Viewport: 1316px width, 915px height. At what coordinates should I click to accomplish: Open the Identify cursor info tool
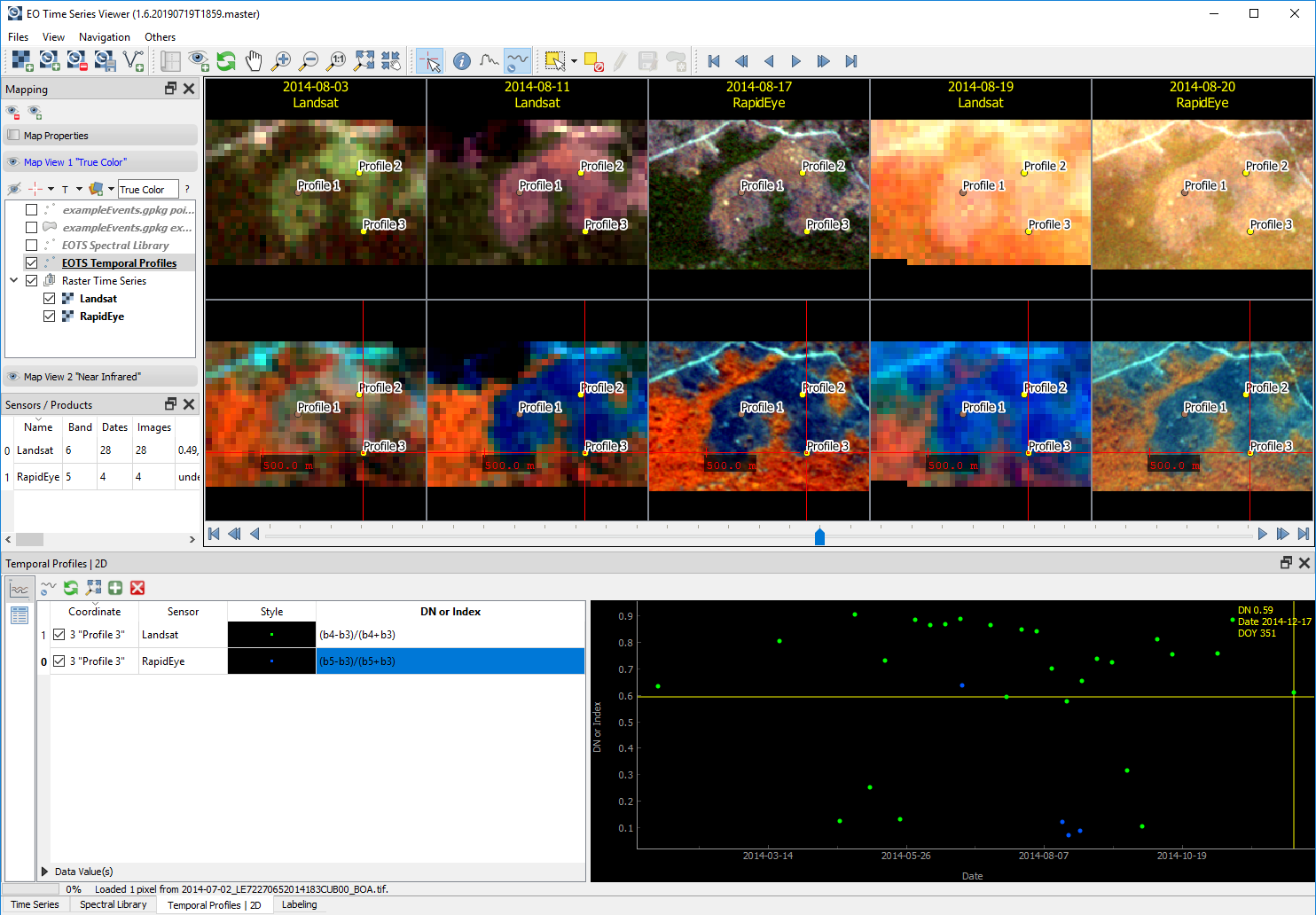(461, 61)
